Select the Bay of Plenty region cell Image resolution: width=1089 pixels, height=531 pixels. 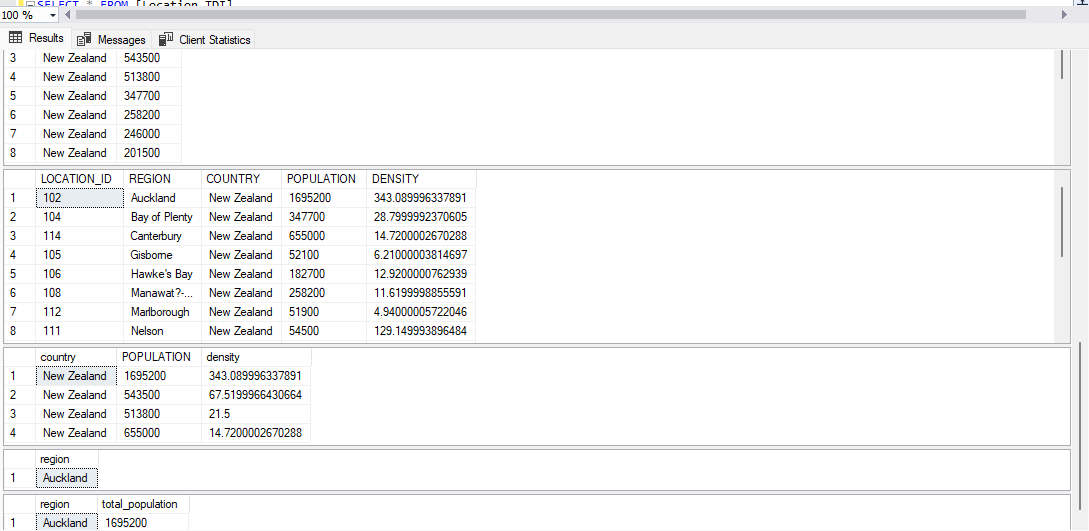click(x=163, y=217)
